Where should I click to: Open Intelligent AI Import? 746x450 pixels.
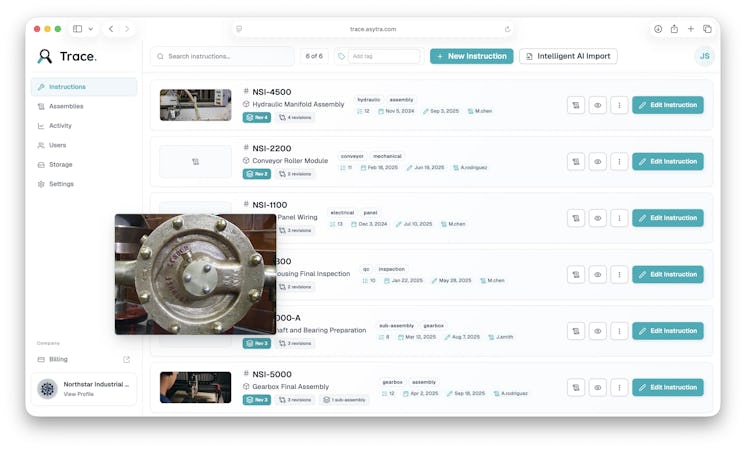click(x=568, y=56)
